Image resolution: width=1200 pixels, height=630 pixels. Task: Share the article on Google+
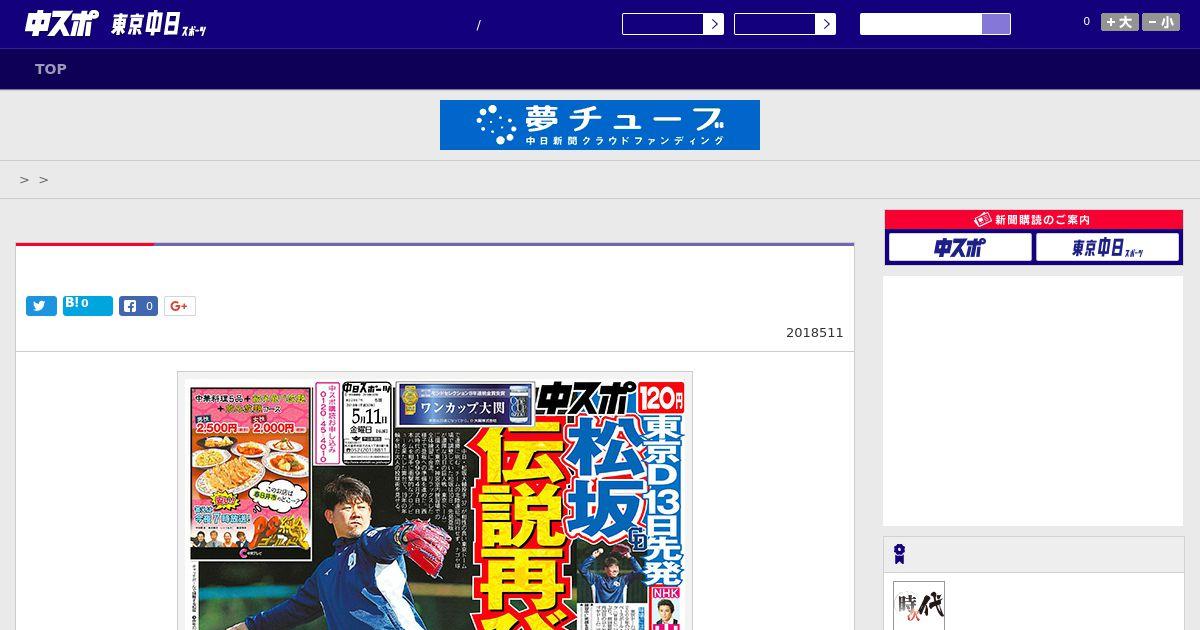click(x=180, y=306)
